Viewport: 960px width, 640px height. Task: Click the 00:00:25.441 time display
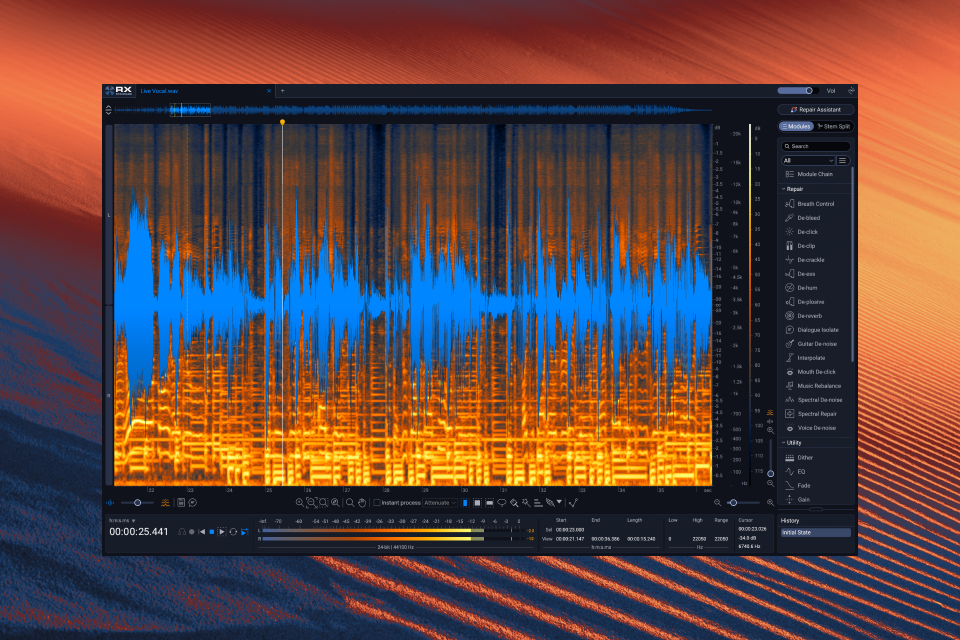tap(138, 532)
